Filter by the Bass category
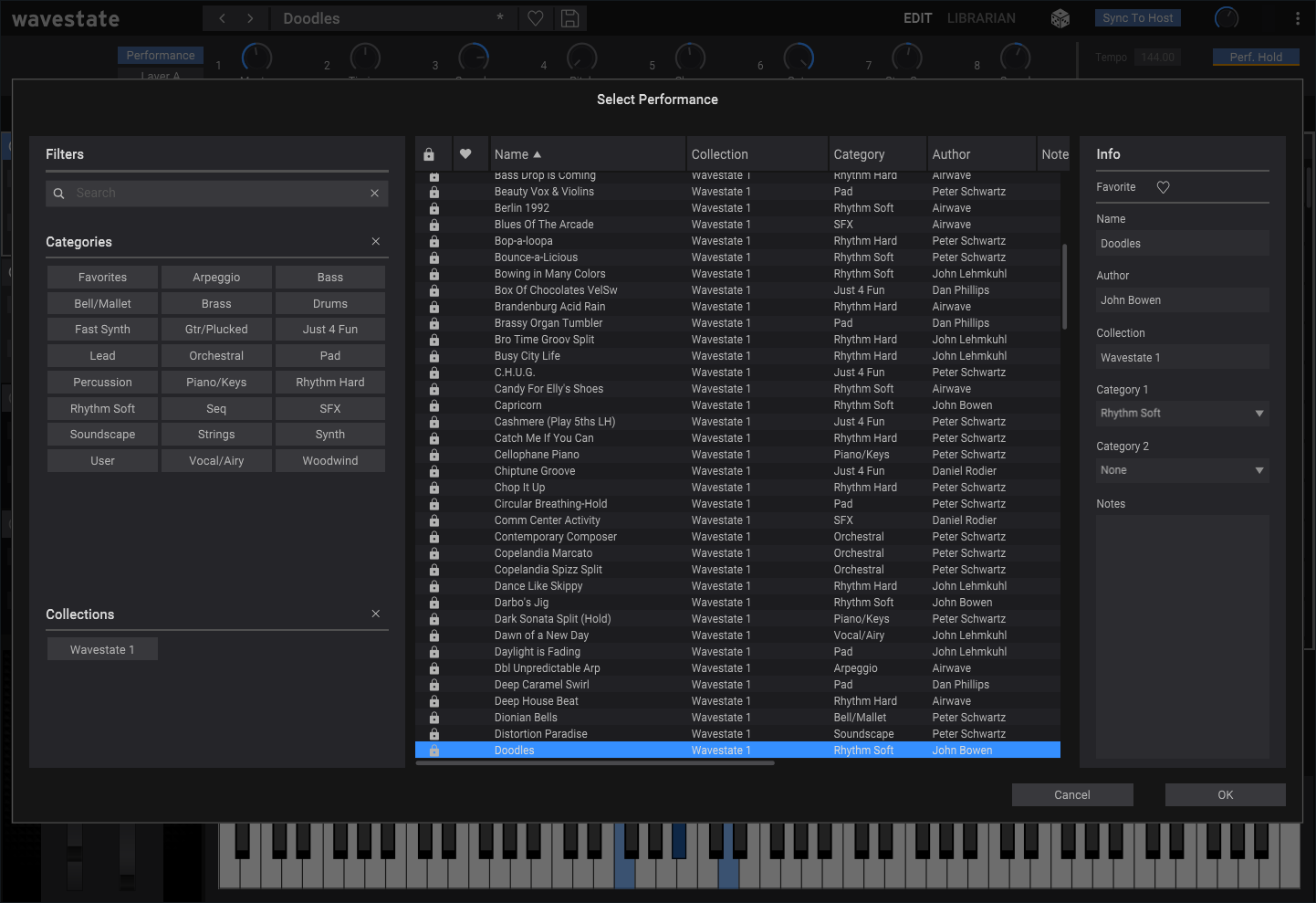1316x903 pixels. click(330, 278)
